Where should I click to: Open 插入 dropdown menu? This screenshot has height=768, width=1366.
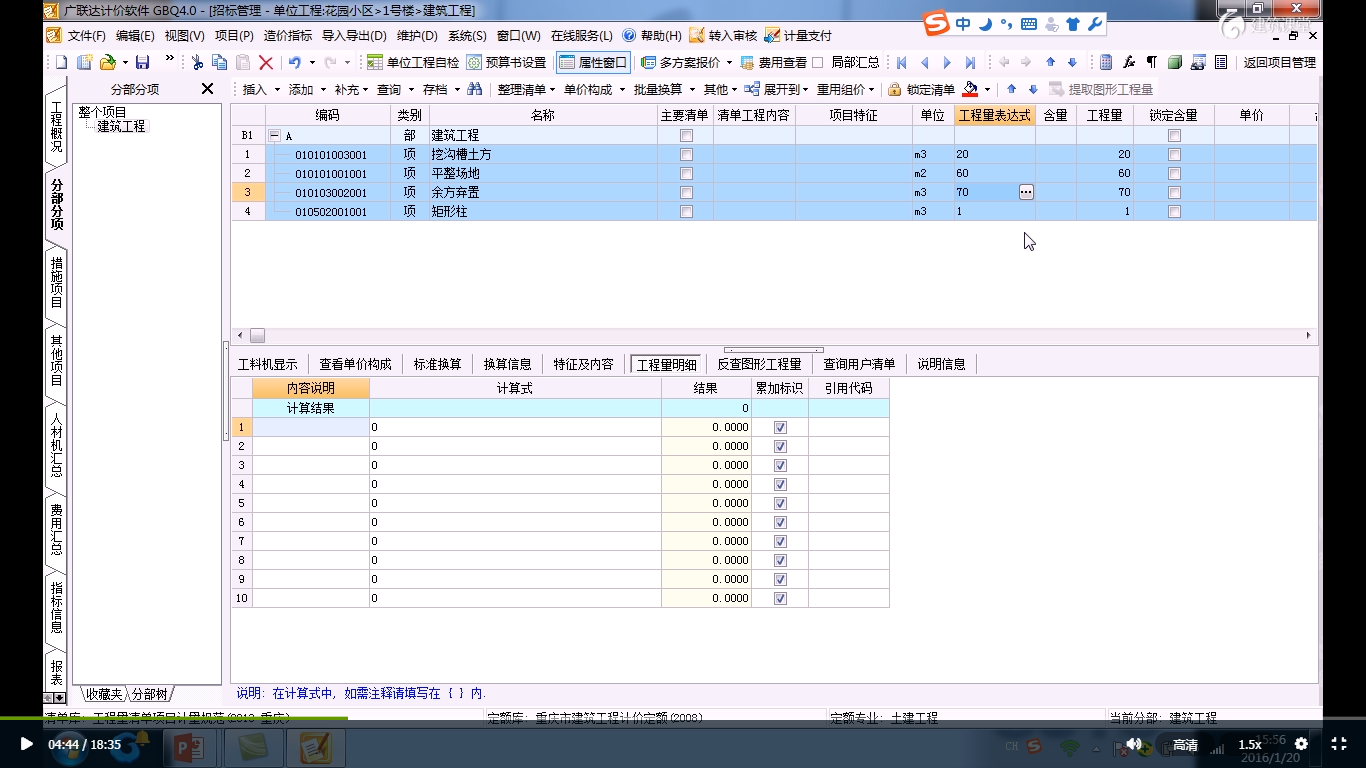262,89
